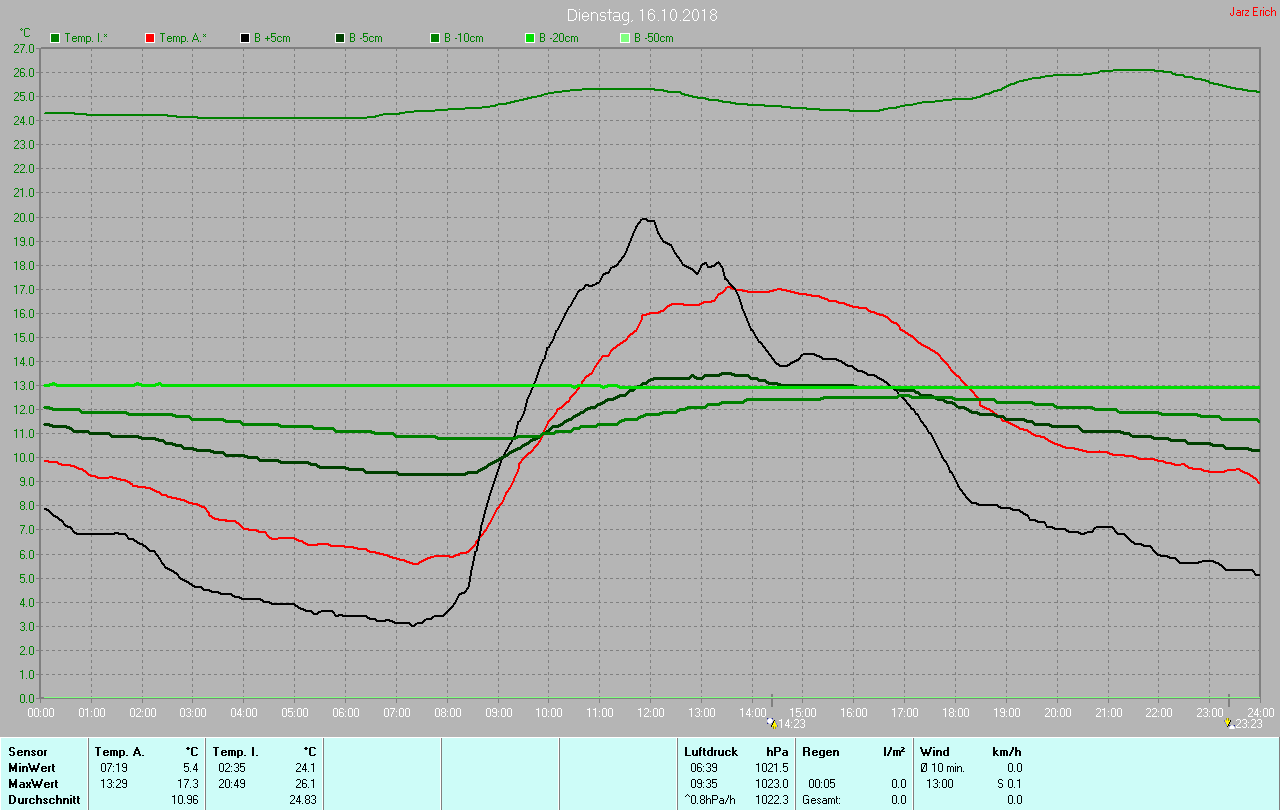Click the "Luftdruck" column header
Screen dimensions: 1280x810
click(x=711, y=752)
